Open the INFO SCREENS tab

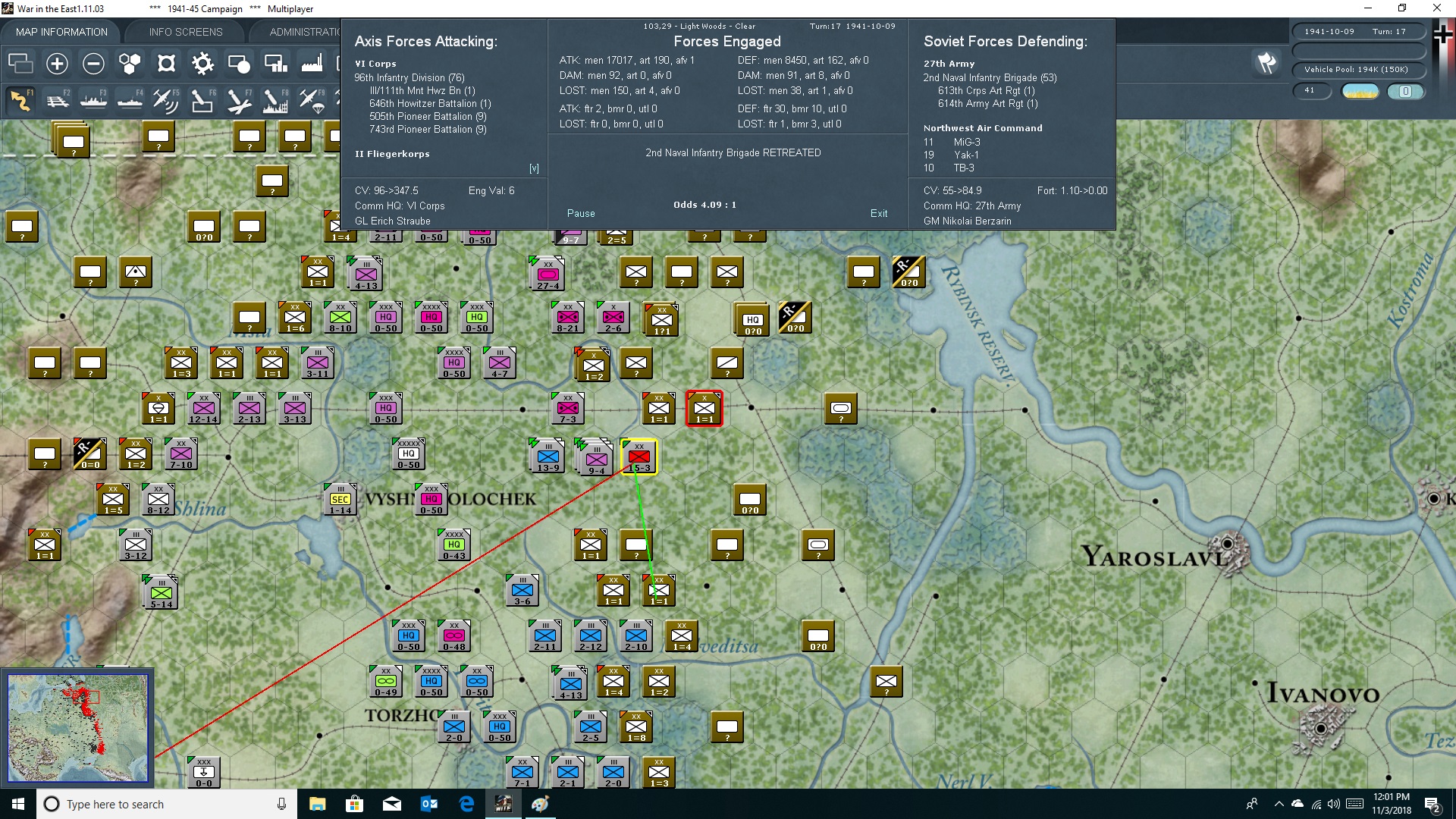(x=186, y=32)
